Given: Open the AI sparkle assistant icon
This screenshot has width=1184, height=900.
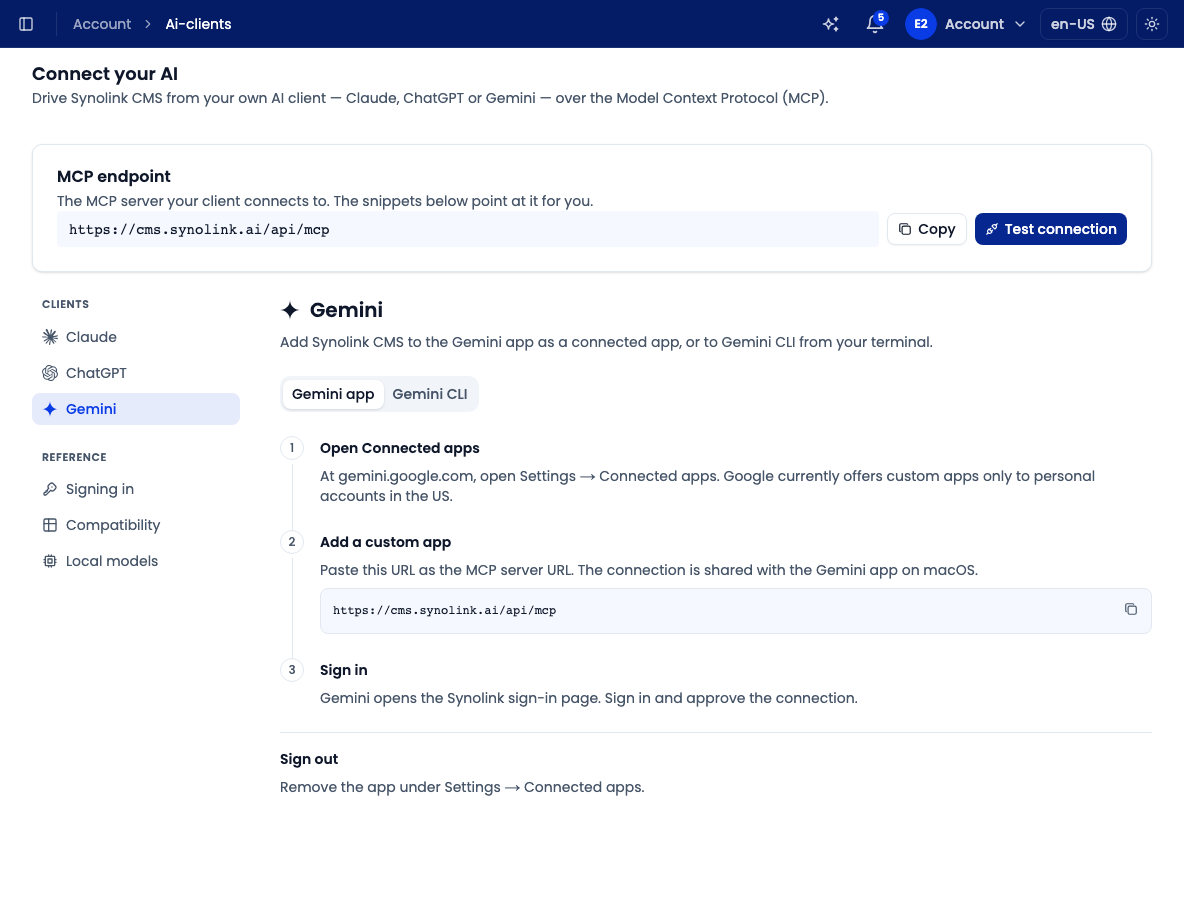Looking at the screenshot, I should (831, 24).
